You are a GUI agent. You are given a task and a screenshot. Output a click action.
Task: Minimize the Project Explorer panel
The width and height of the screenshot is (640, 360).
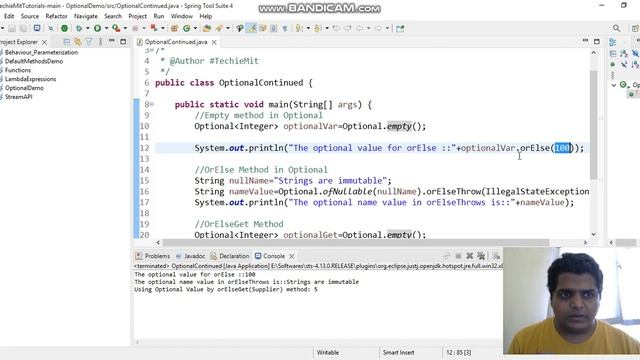pyautogui.click(x=111, y=41)
